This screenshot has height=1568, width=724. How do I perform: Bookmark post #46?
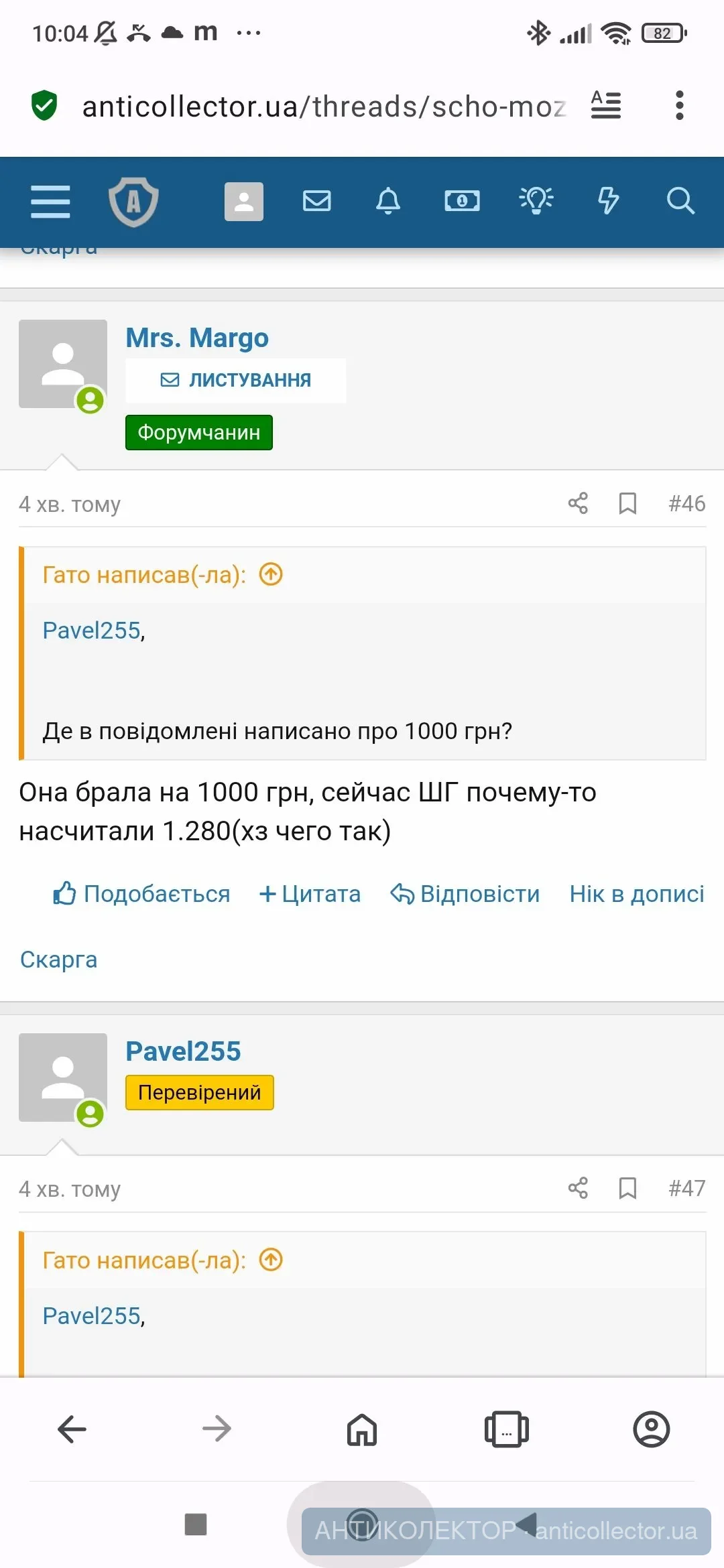627,503
